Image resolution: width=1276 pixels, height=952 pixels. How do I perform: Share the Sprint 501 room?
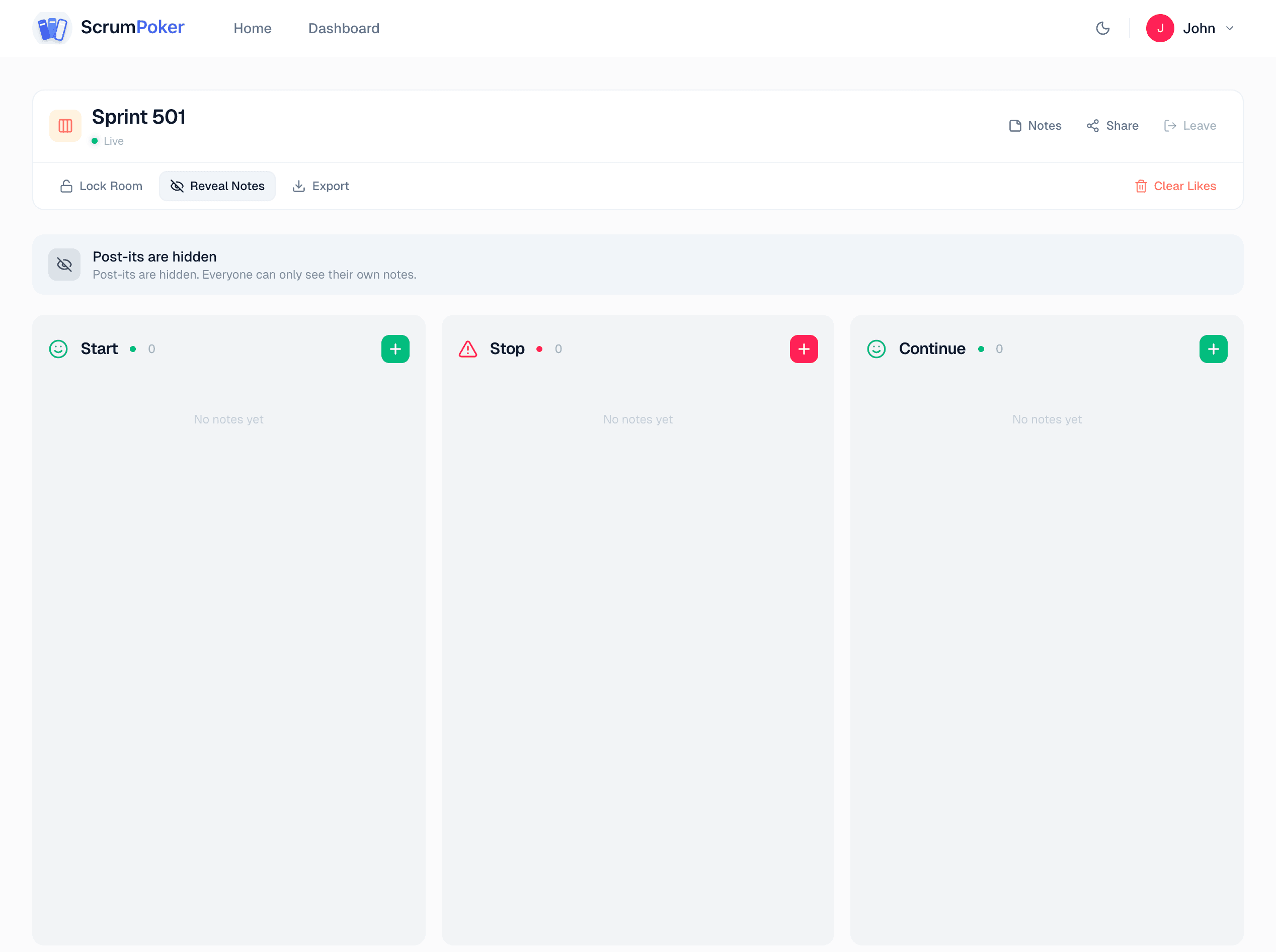[1112, 126]
